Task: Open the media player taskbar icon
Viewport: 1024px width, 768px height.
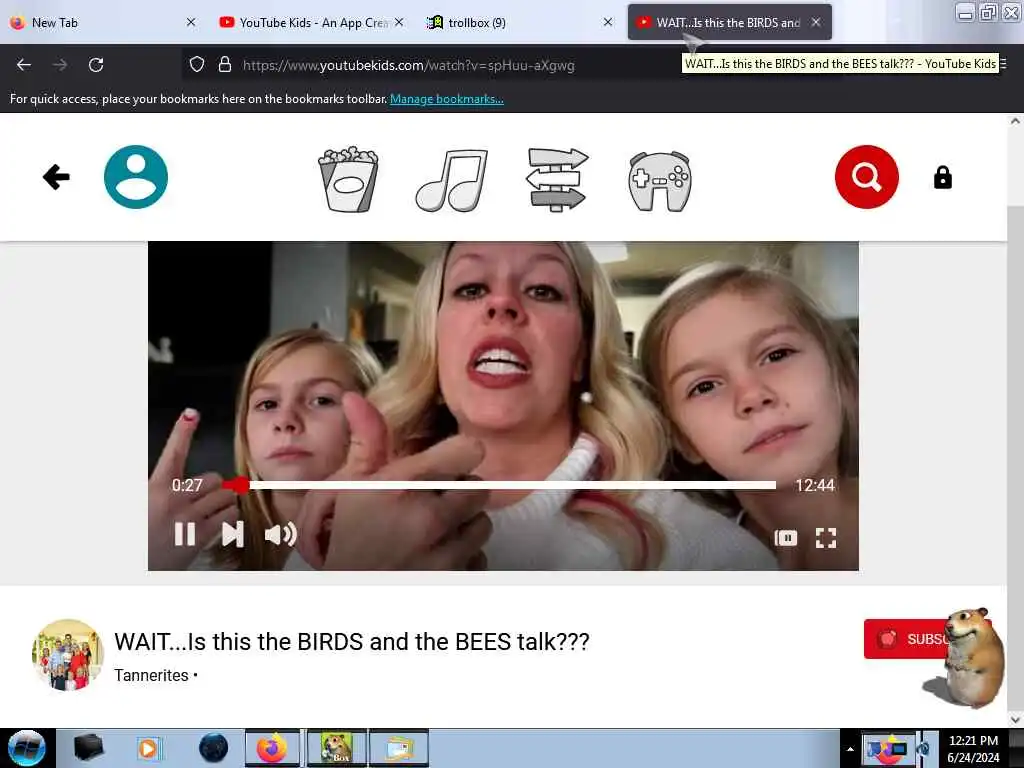Action: coord(148,748)
